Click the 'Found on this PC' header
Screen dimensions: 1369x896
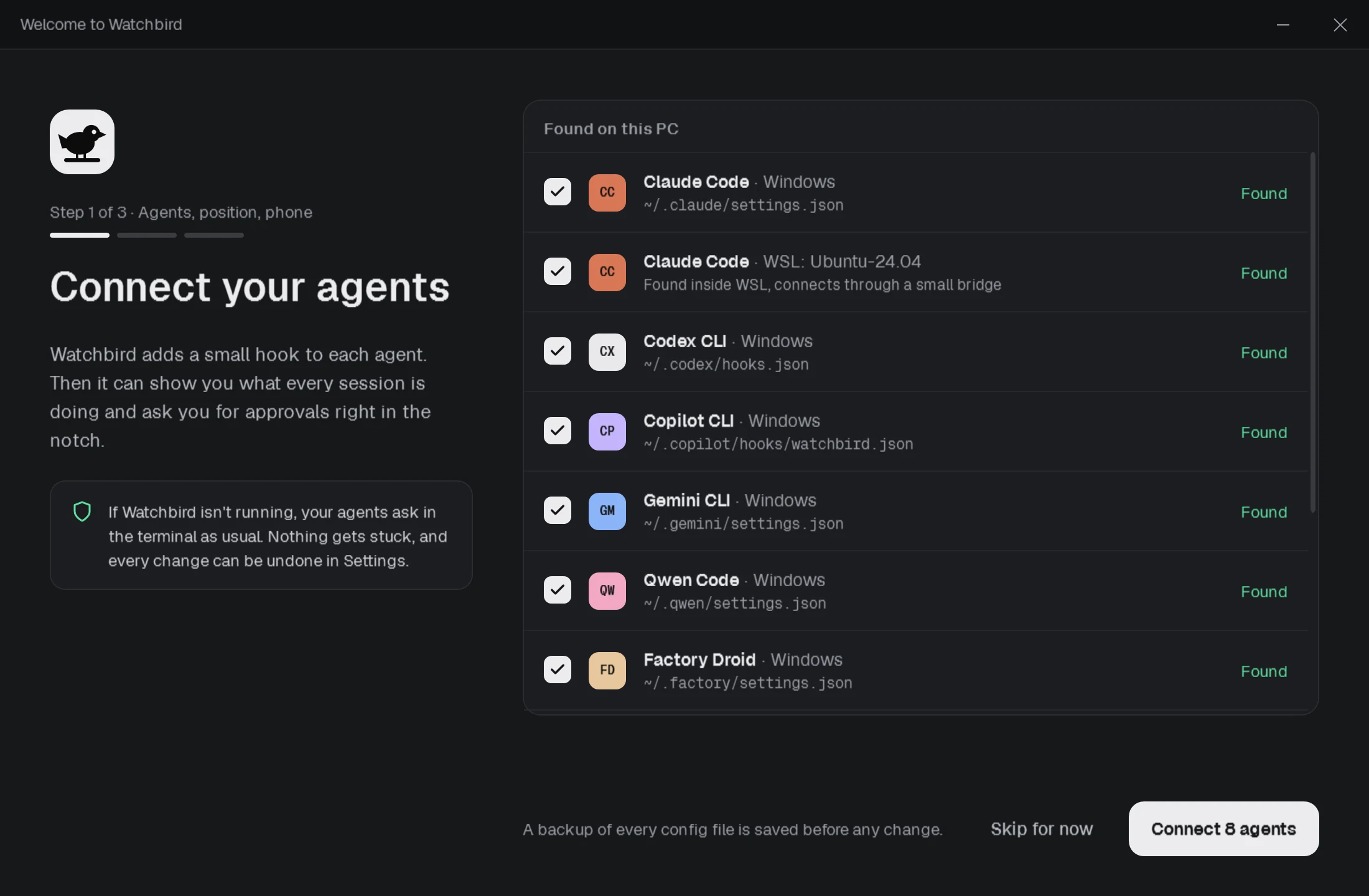coord(611,129)
